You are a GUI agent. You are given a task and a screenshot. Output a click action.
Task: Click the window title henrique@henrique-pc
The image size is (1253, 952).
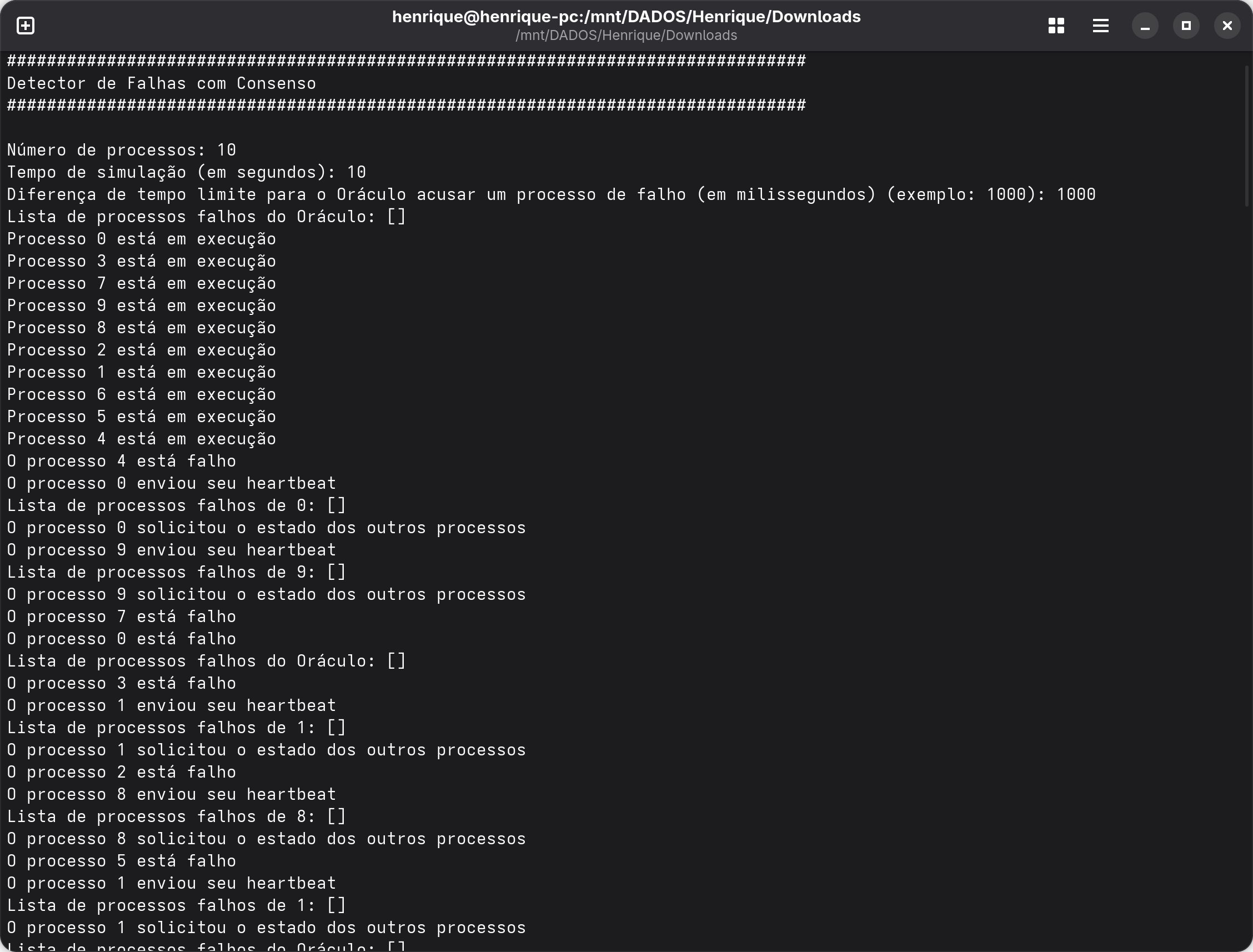(625, 17)
